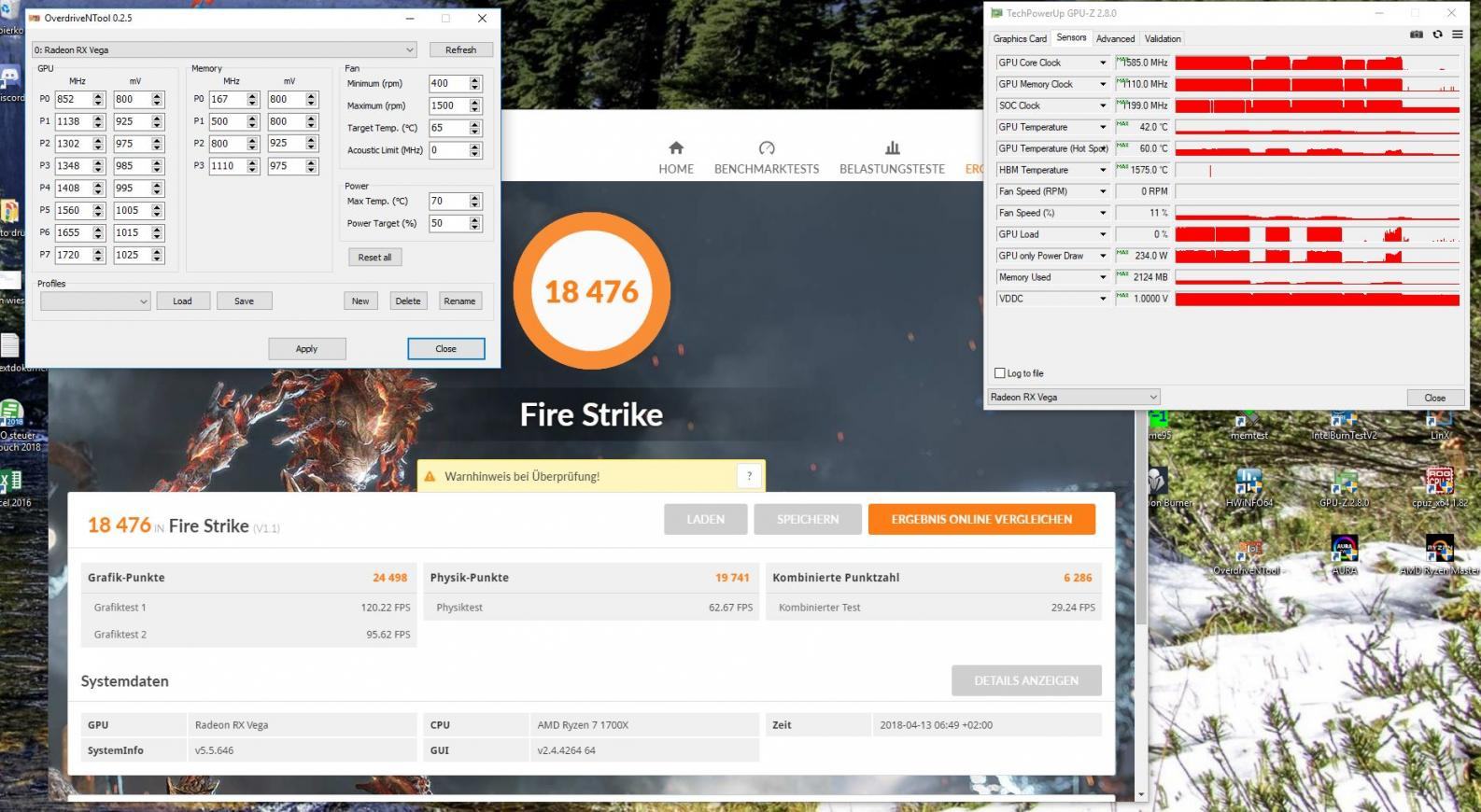Select the Sensors tab in GPU-Z
1481x812 pixels.
coord(1071,37)
